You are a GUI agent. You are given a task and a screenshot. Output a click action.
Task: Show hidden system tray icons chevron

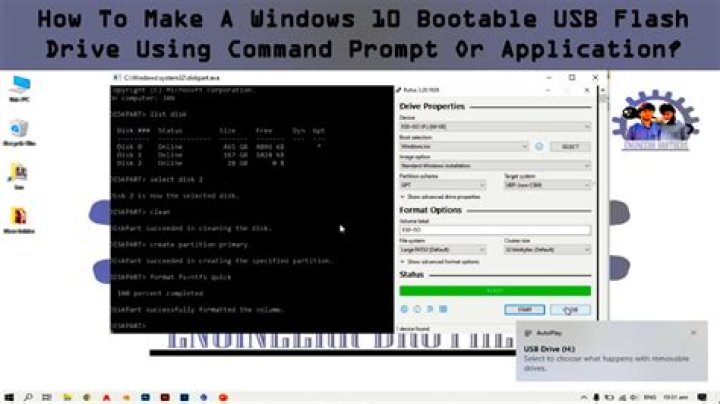[584, 397]
